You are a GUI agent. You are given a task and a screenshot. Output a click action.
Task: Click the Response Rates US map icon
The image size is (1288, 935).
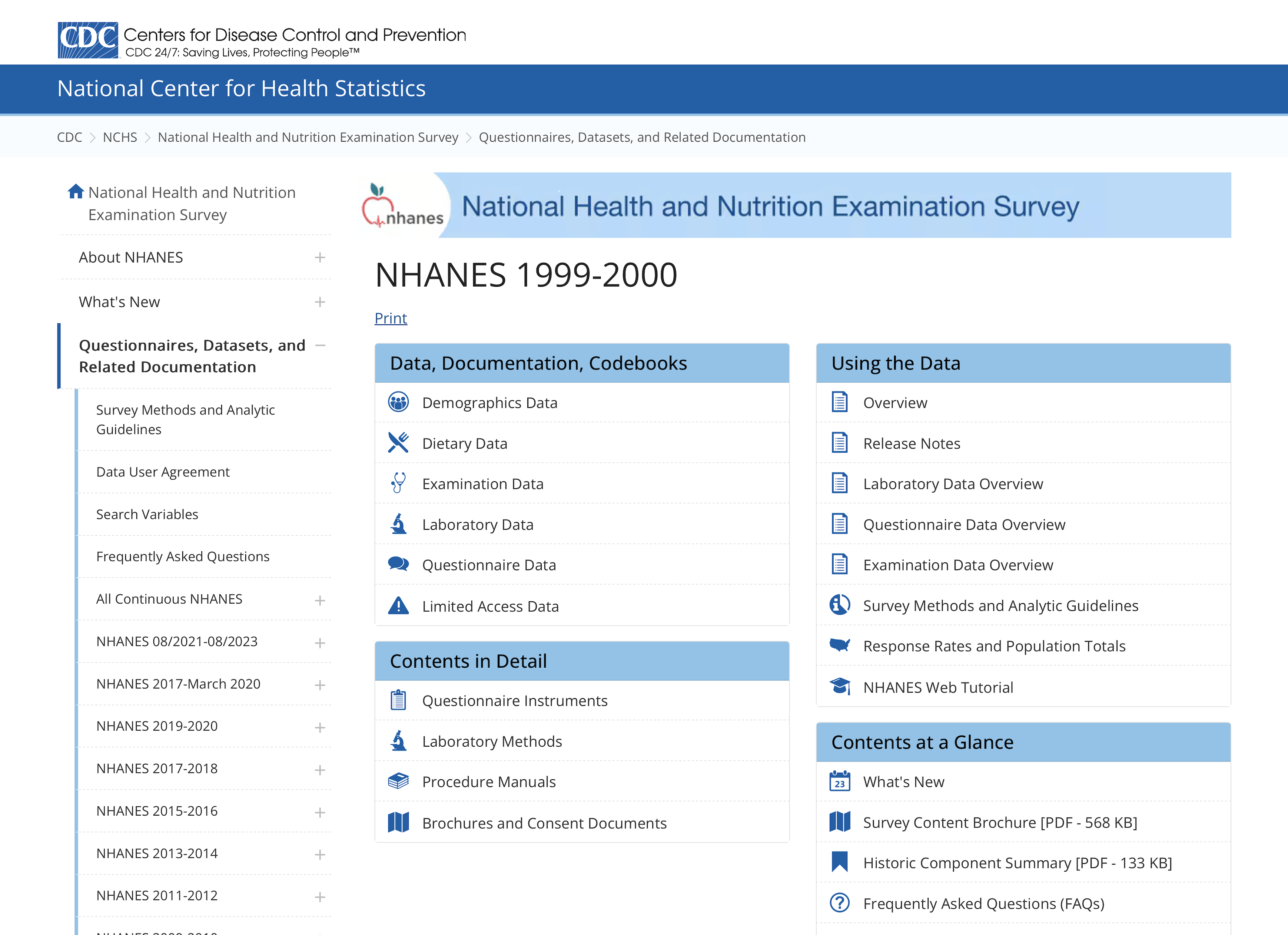click(839, 645)
